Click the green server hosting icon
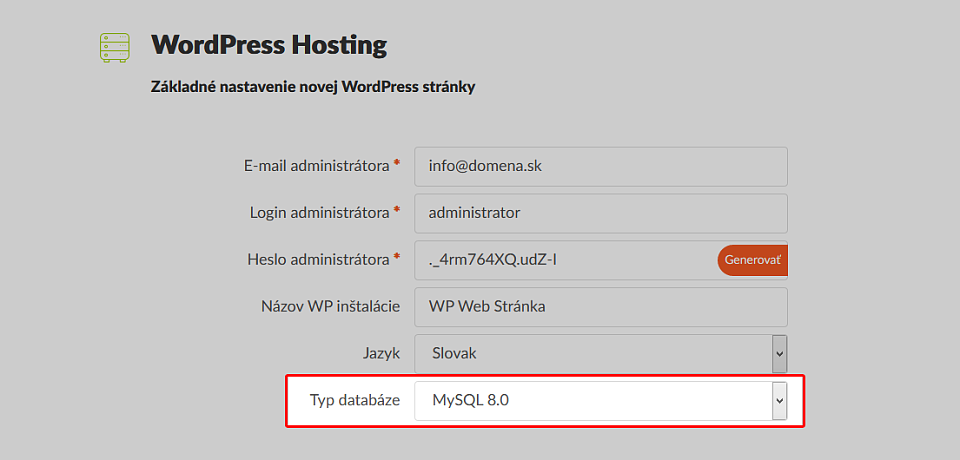The image size is (960, 460). coord(114,47)
